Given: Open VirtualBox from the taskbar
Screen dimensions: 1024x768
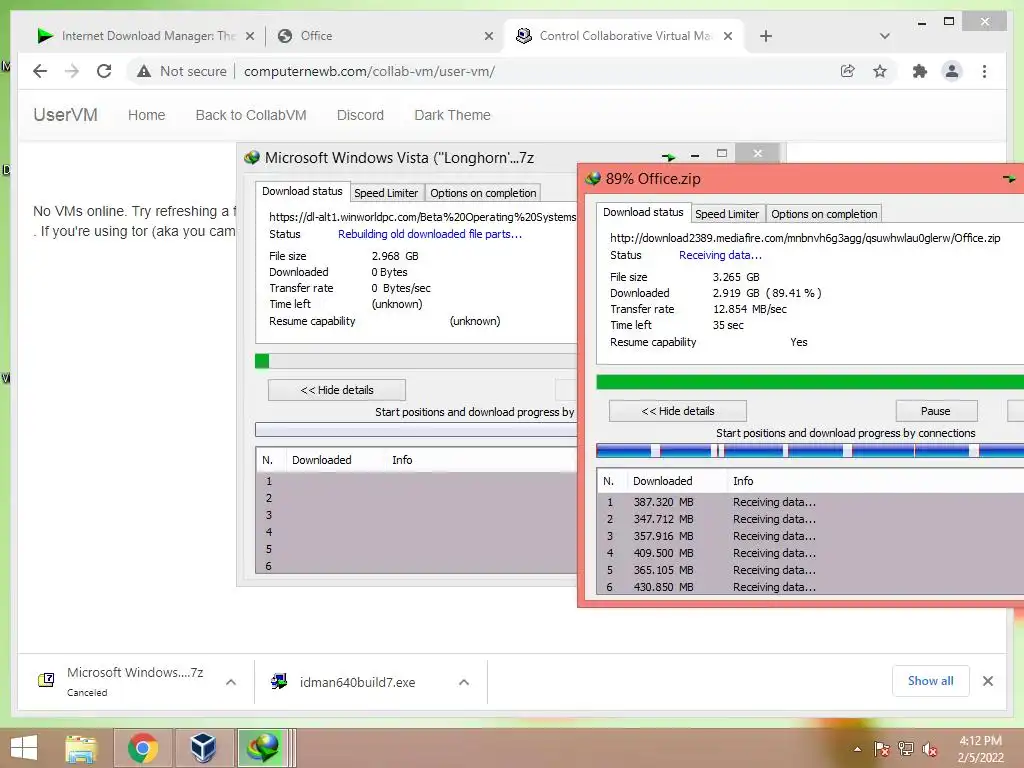Looking at the screenshot, I should pos(202,748).
